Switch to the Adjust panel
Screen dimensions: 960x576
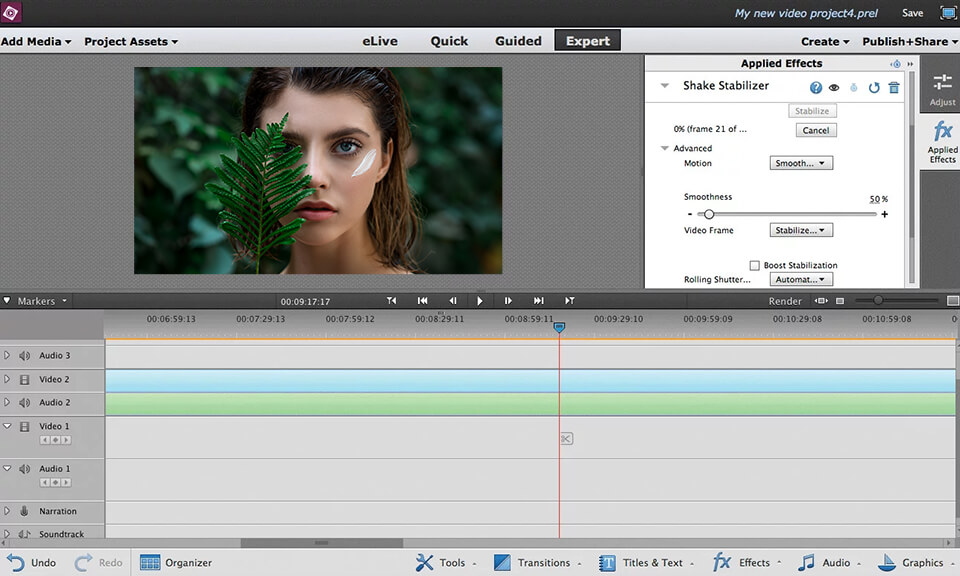click(941, 88)
